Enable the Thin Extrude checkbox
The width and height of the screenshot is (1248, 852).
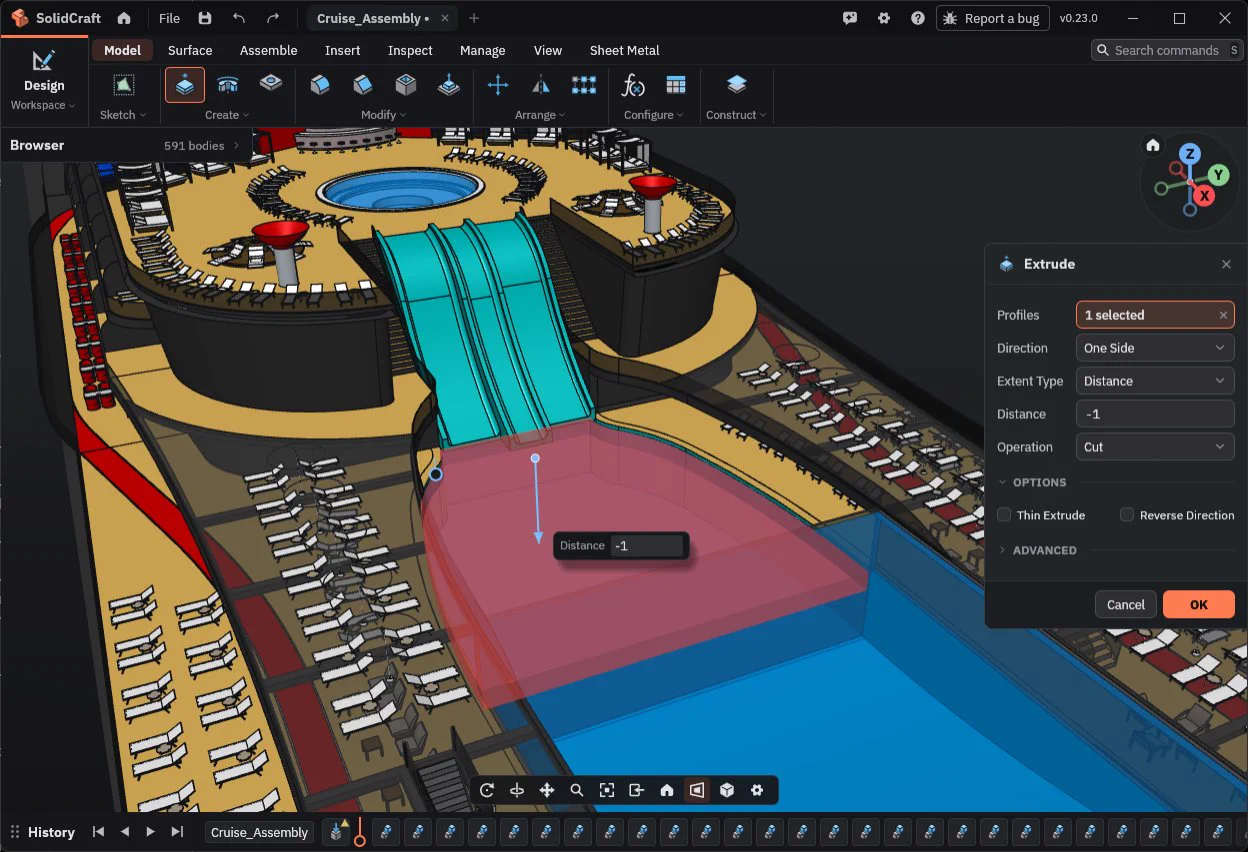pos(1005,515)
